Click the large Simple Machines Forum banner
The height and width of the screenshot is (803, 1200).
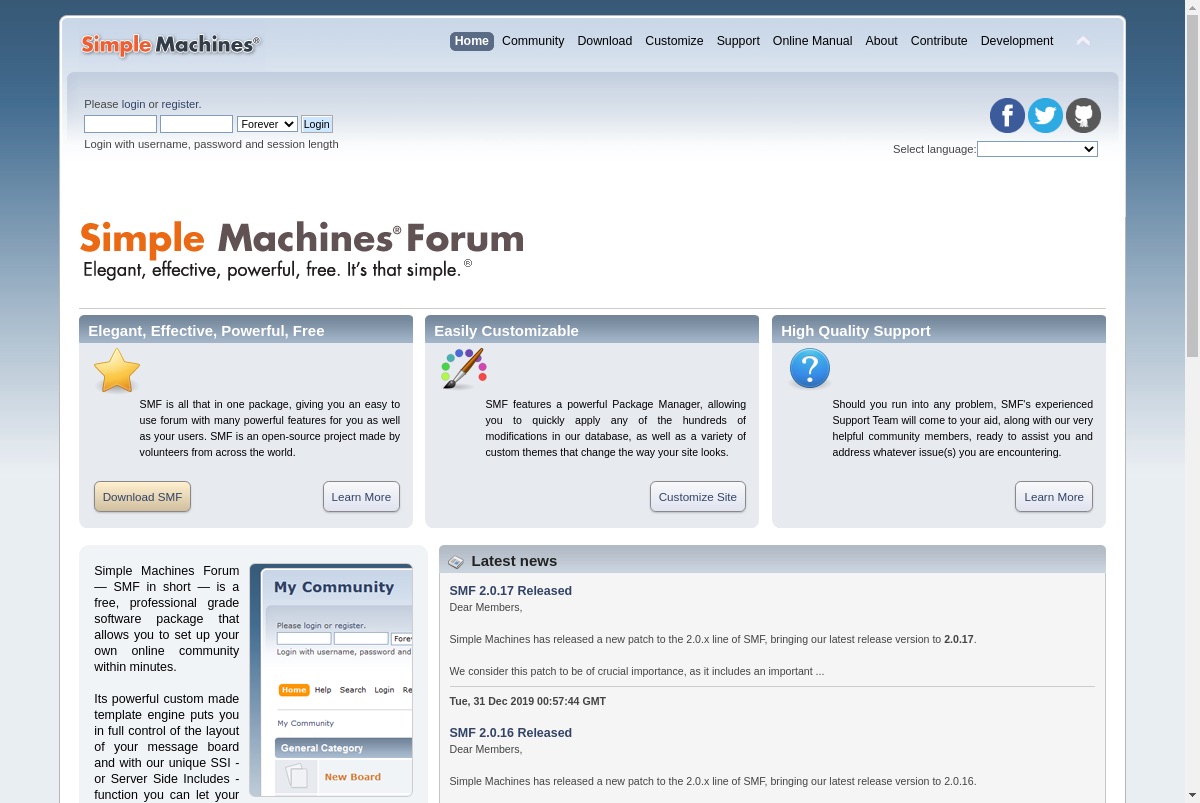301,250
